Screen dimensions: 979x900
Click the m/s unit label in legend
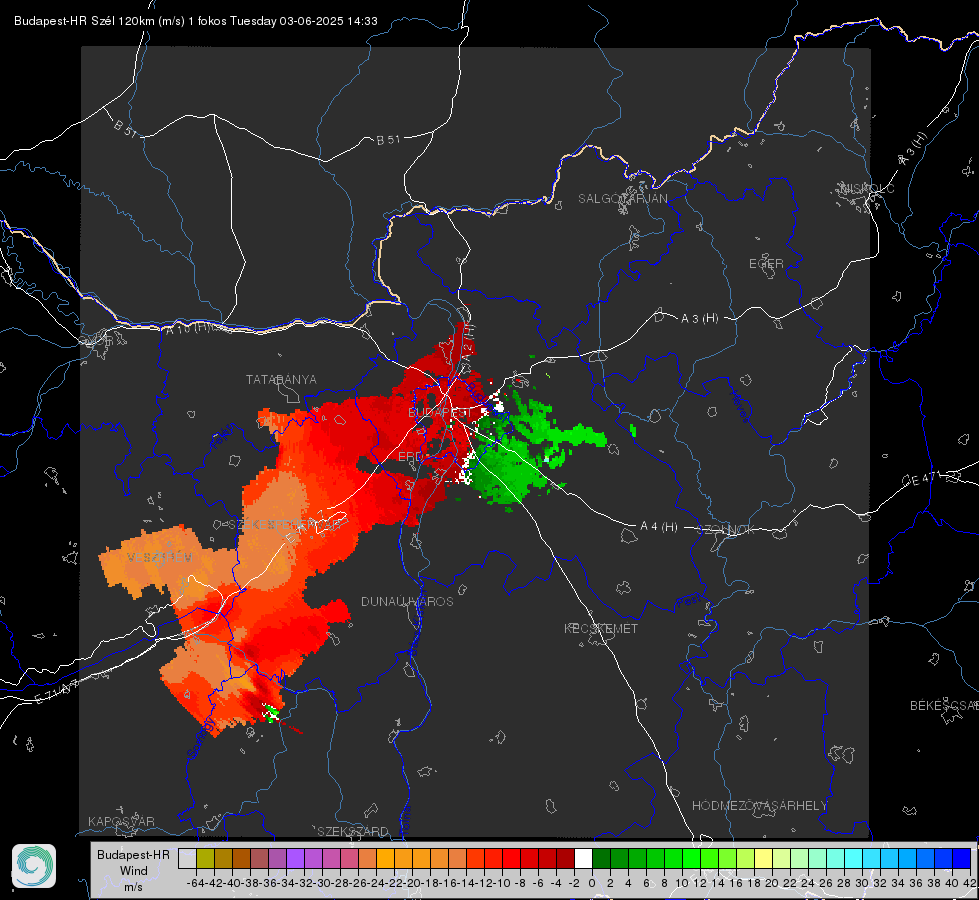(133, 887)
